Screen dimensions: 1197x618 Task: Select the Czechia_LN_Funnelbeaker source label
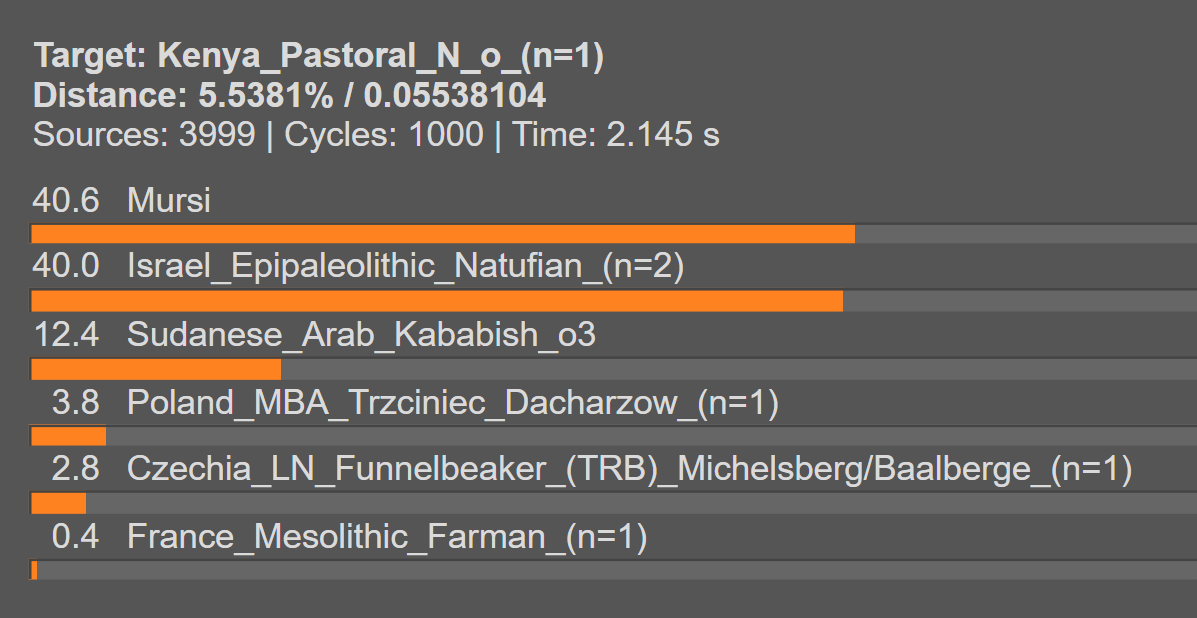pos(629,469)
